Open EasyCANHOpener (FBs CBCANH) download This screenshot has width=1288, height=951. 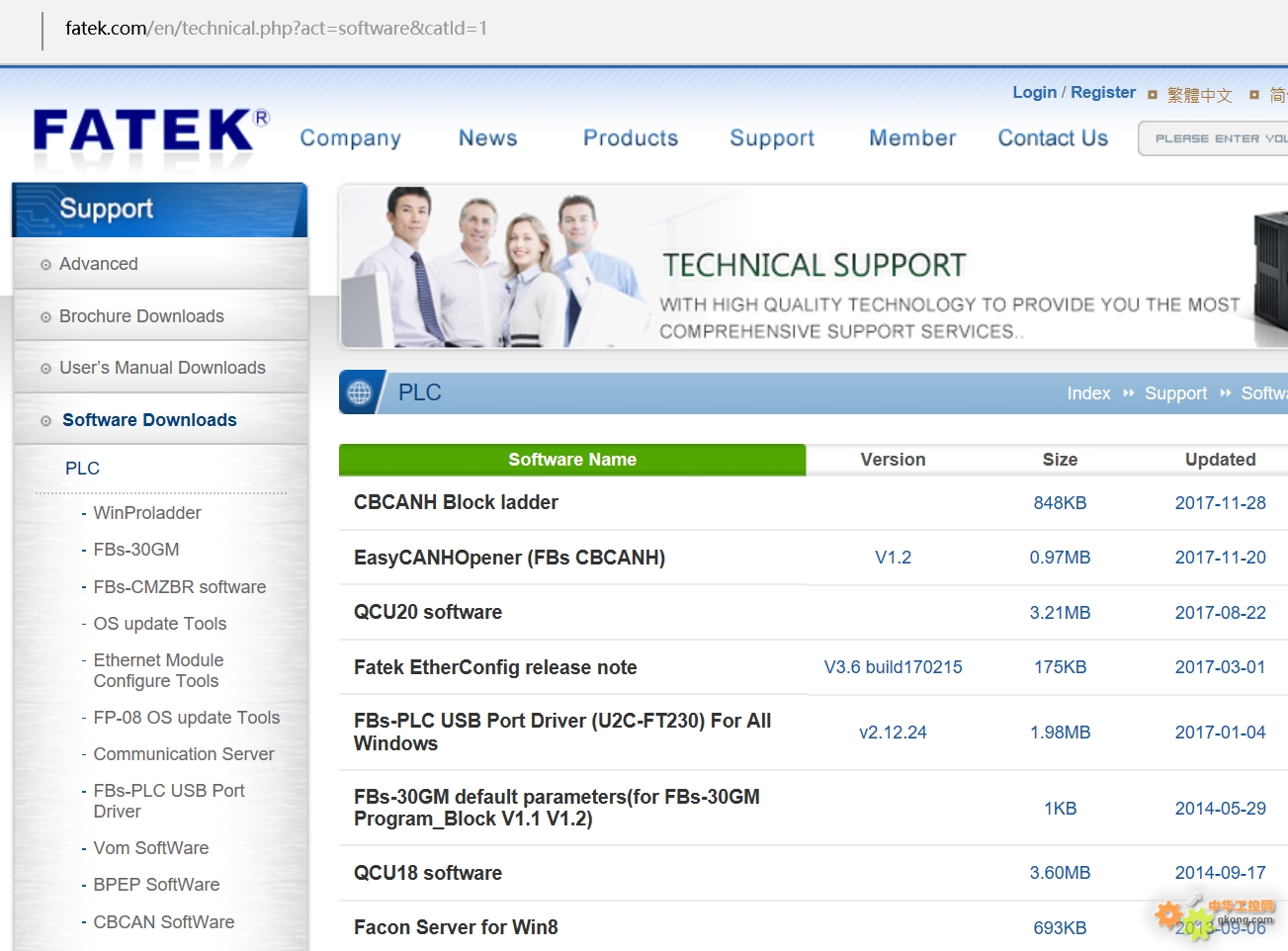pyautogui.click(x=509, y=558)
